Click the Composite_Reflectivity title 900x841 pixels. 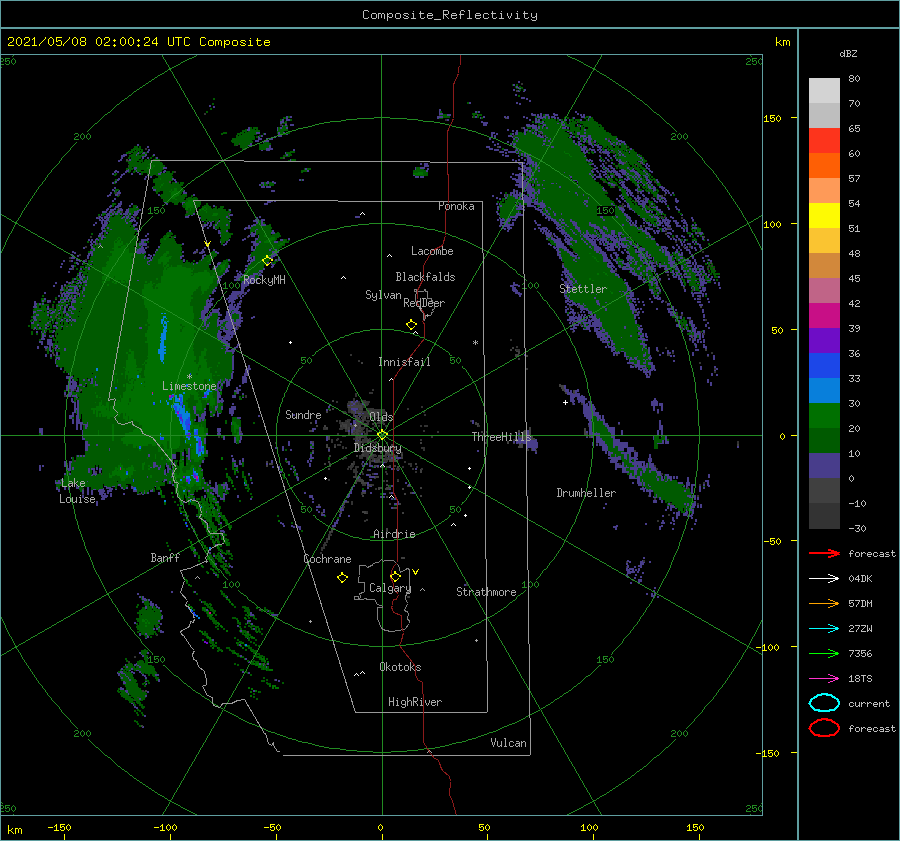(450, 15)
